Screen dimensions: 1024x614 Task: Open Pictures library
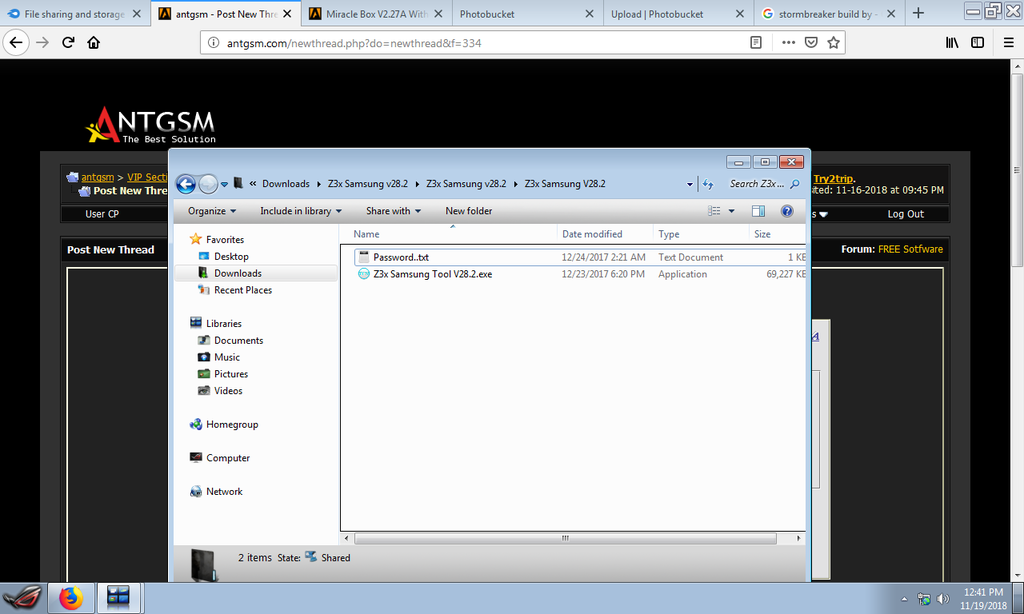click(x=231, y=374)
